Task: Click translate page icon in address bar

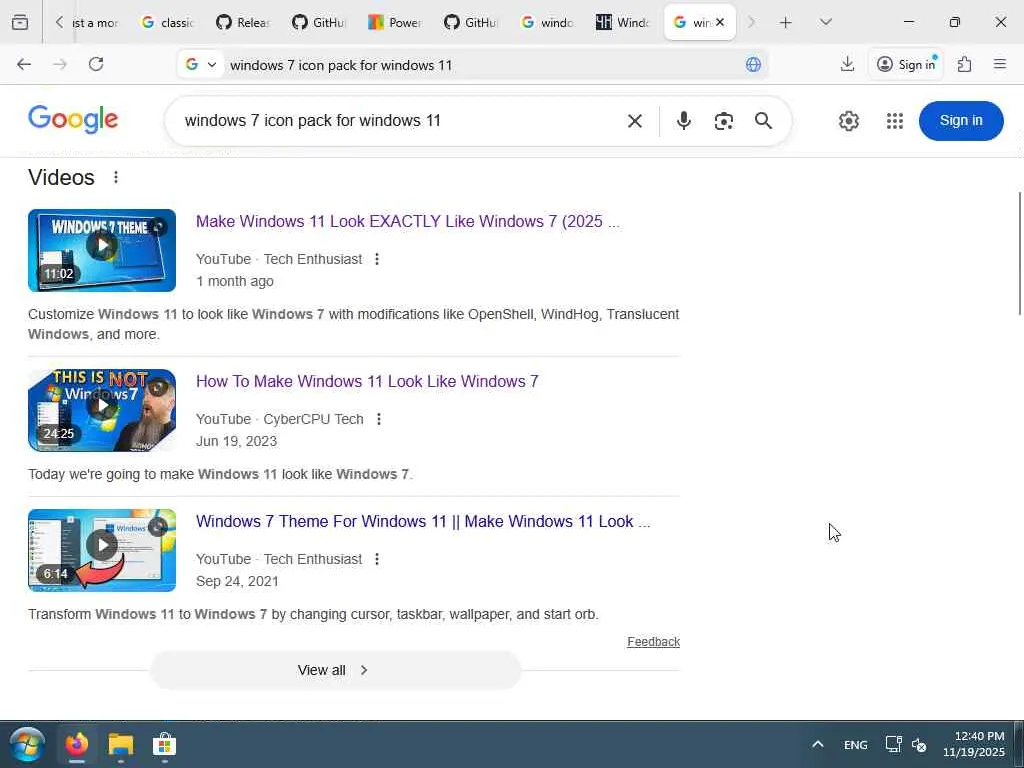Action: 753,64
